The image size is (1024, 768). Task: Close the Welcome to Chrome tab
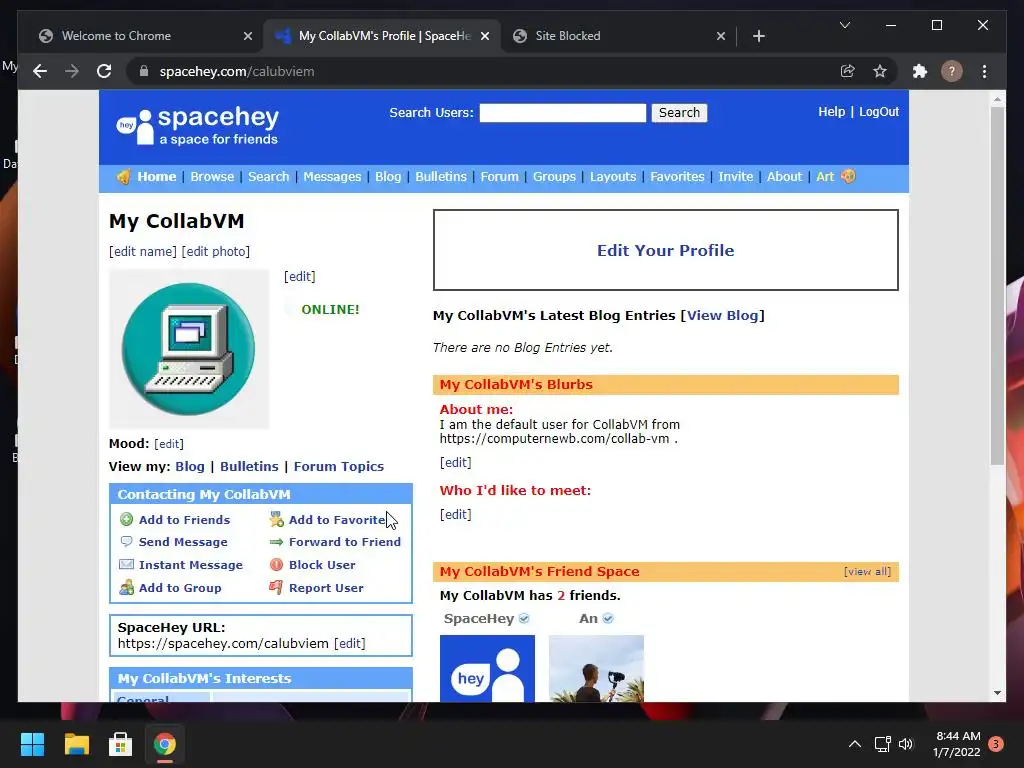[x=248, y=36]
